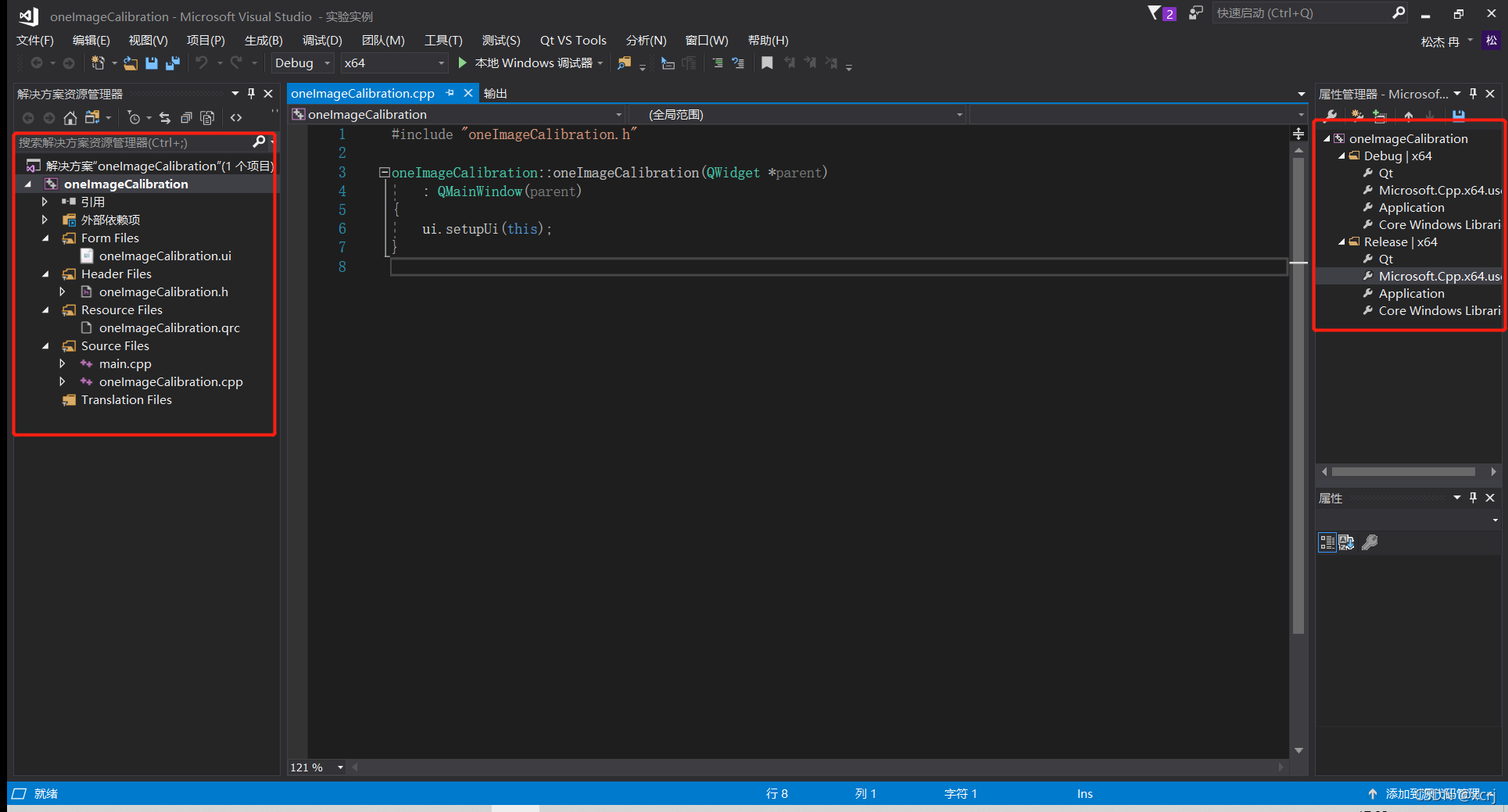The height and width of the screenshot is (812, 1508).
Task: Collapse the Form Files folder
Action: pyautogui.click(x=45, y=238)
